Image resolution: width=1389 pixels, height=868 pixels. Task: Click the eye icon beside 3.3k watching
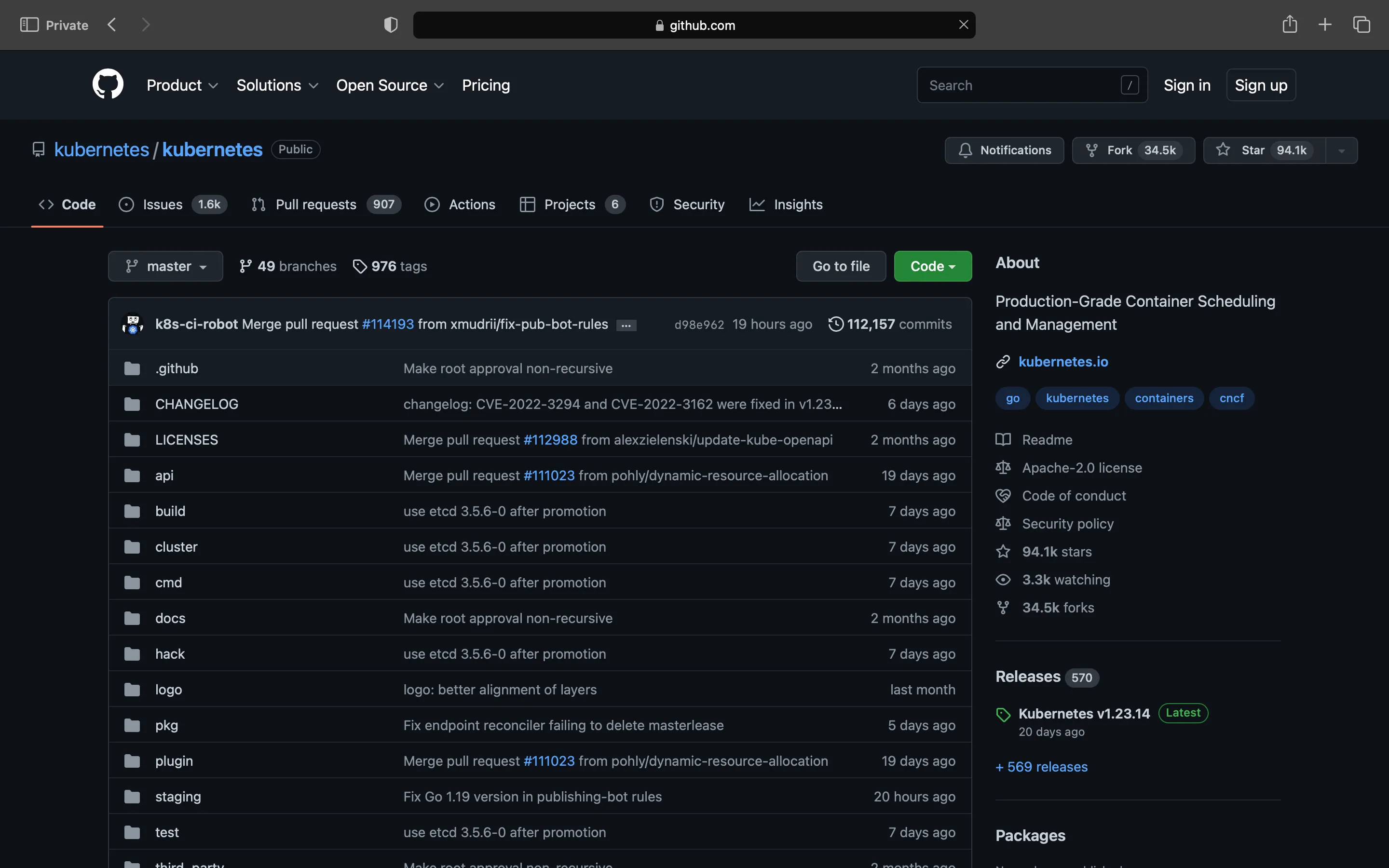click(1003, 580)
